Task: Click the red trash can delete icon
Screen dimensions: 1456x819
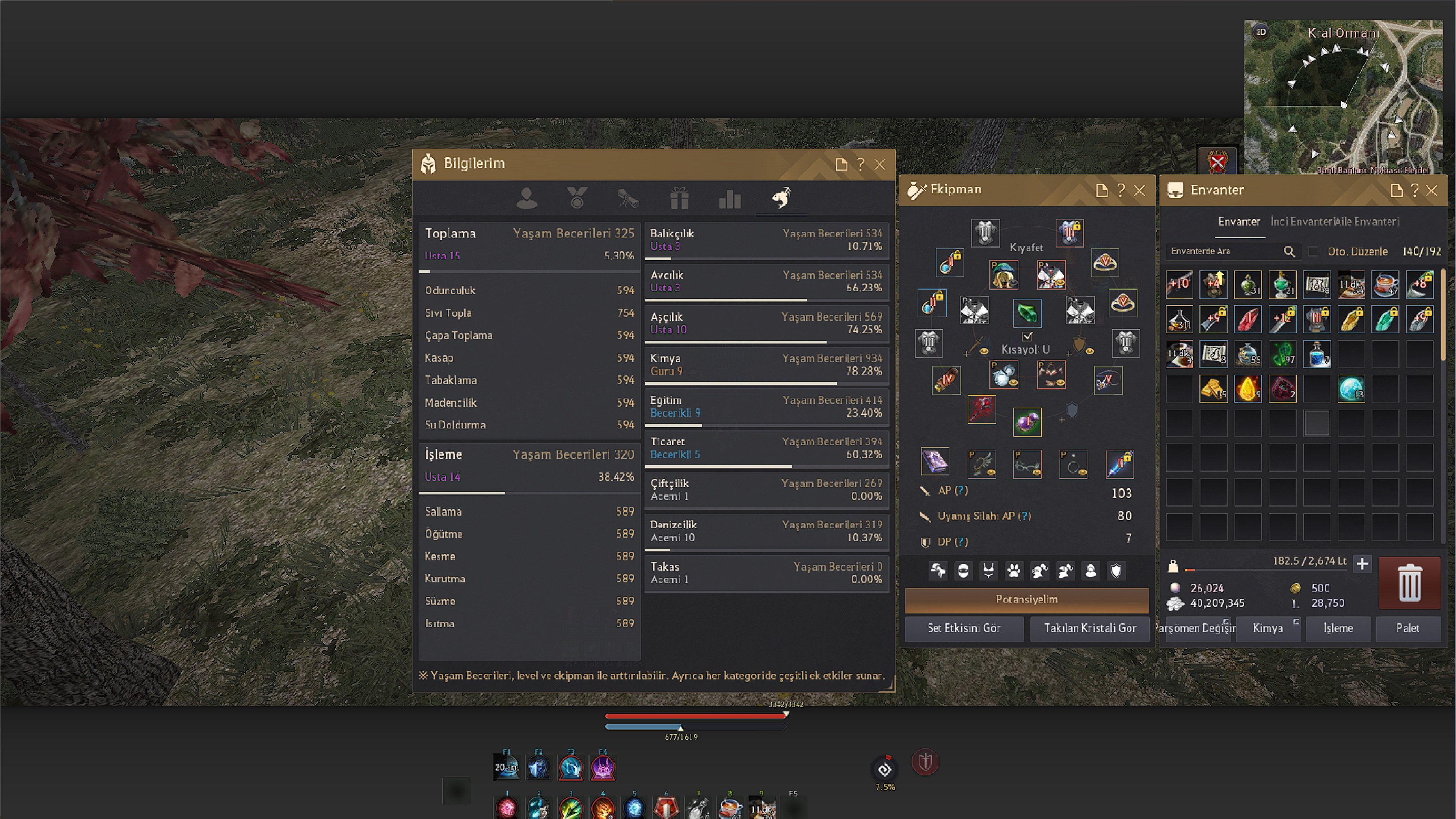Action: (x=1409, y=583)
